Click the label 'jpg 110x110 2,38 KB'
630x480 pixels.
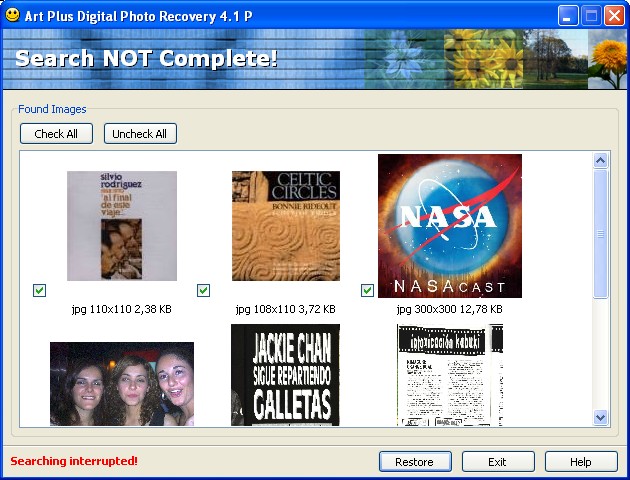pos(122,309)
